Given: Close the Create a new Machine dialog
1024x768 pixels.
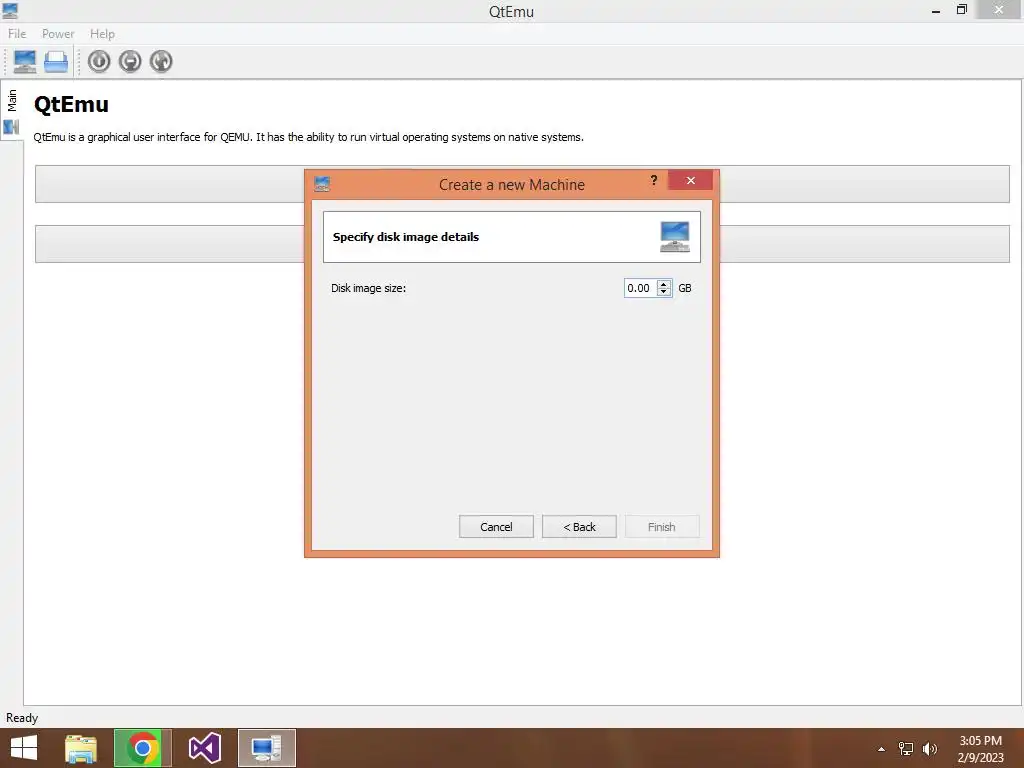Looking at the screenshot, I should point(690,180).
